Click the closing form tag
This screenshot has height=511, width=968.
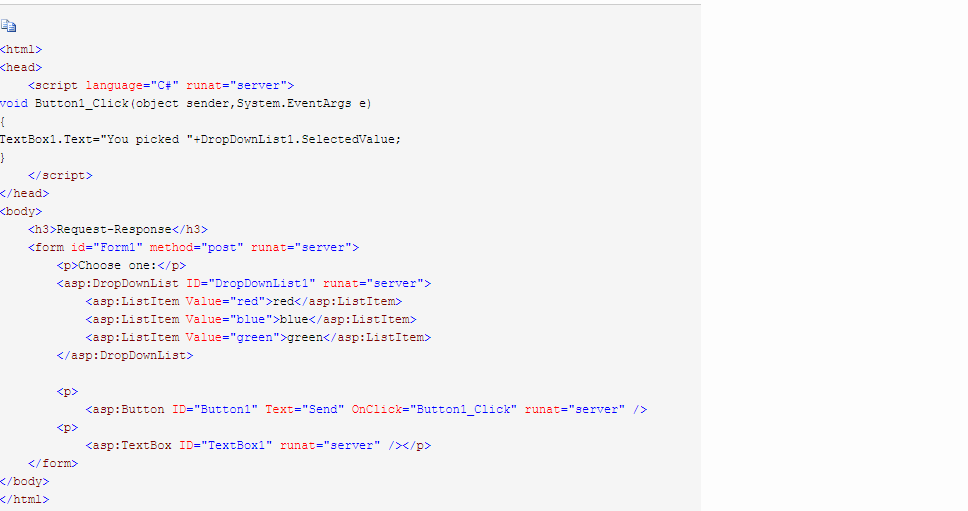click(53, 463)
